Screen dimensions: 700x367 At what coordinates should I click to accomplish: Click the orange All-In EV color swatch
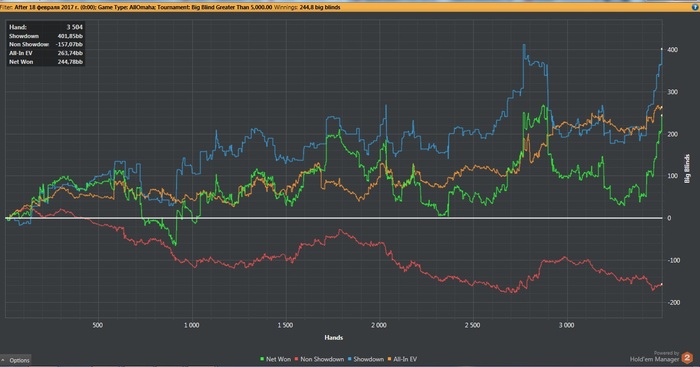coord(390,359)
